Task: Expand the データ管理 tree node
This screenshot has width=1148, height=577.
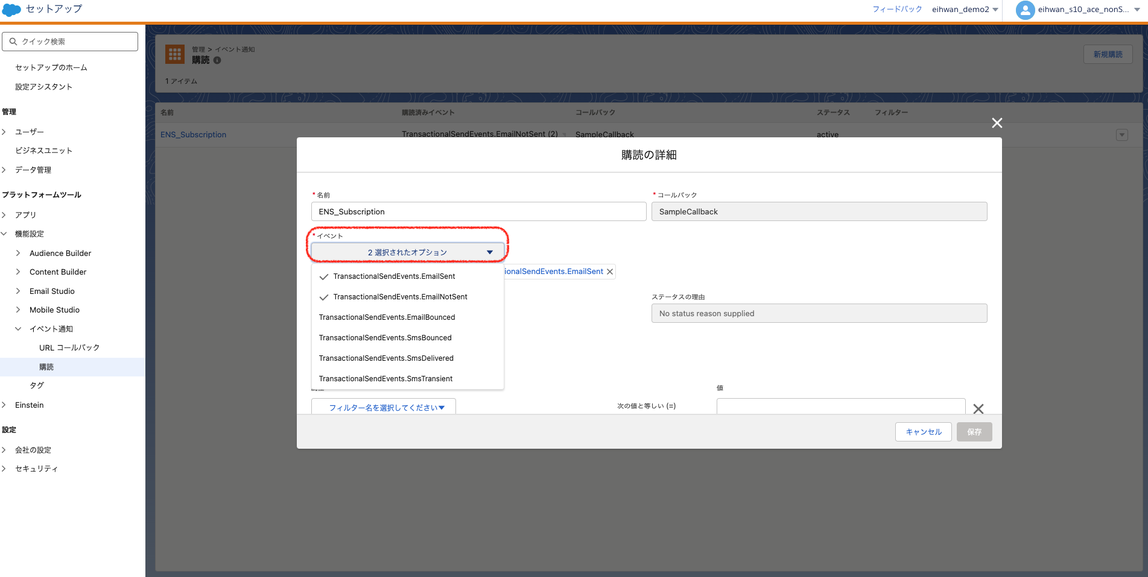Action: pyautogui.click(x=5, y=170)
